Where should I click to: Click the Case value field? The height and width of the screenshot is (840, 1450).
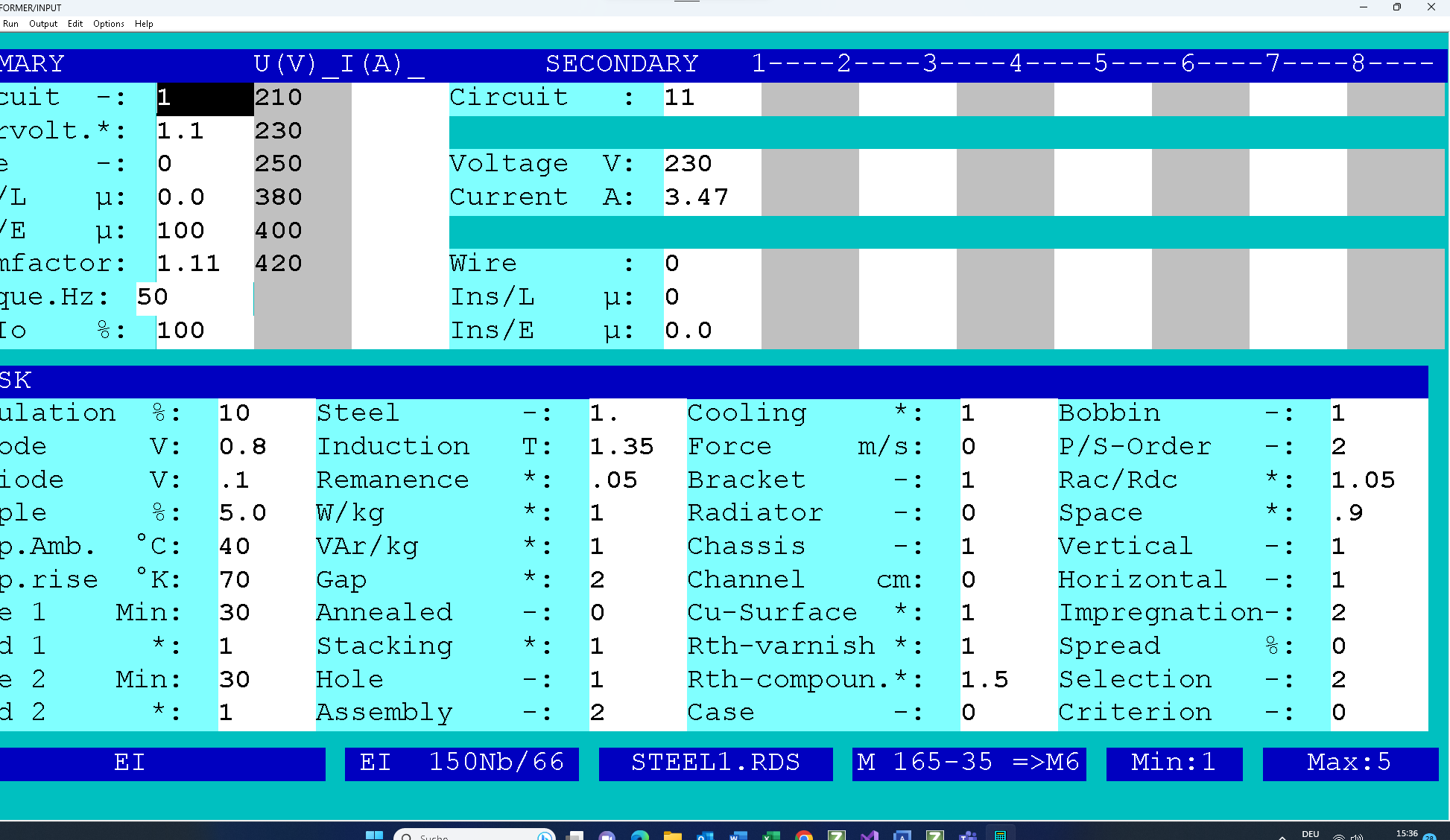click(x=1009, y=713)
